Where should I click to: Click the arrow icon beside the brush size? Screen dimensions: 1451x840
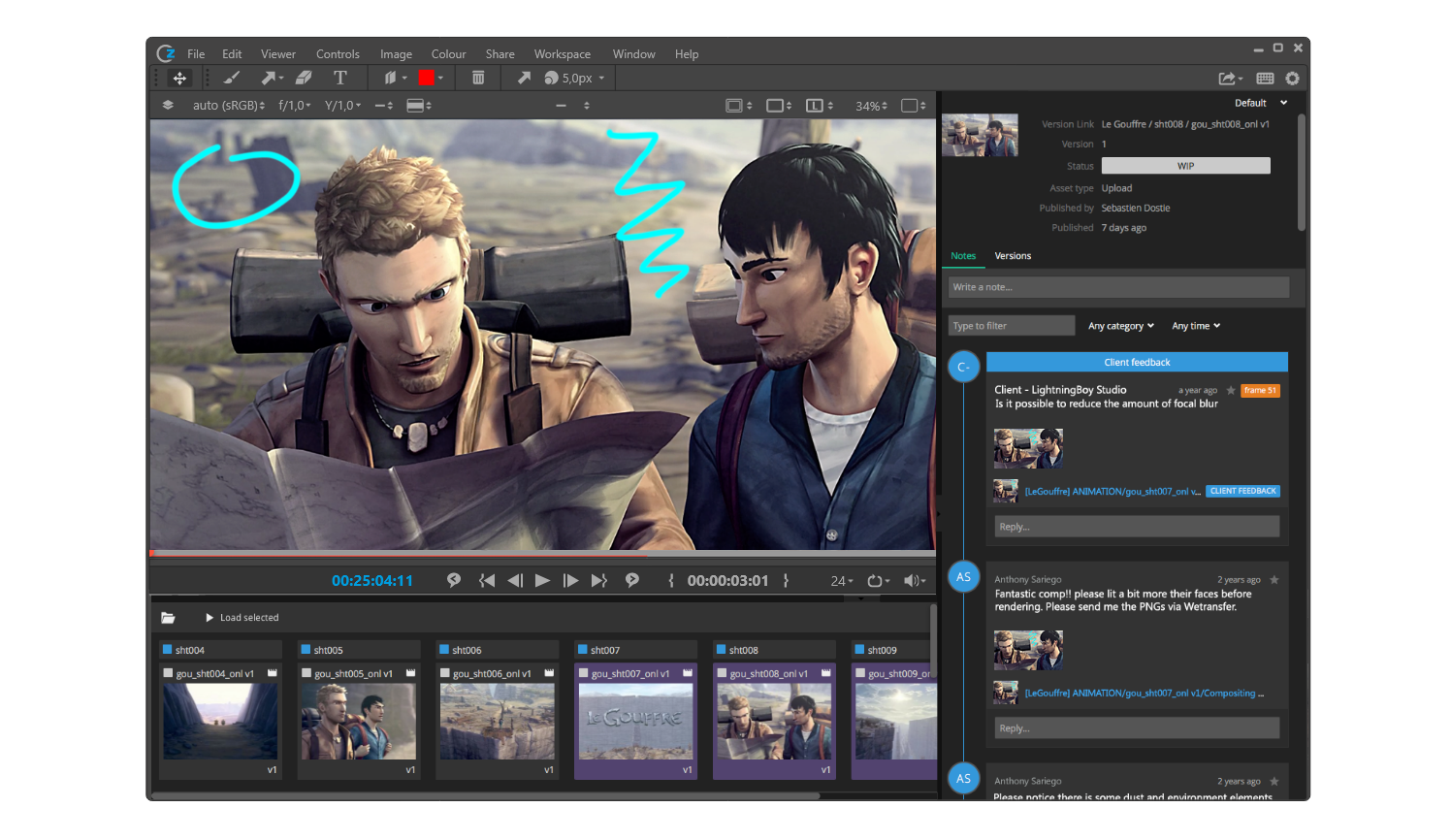click(524, 78)
